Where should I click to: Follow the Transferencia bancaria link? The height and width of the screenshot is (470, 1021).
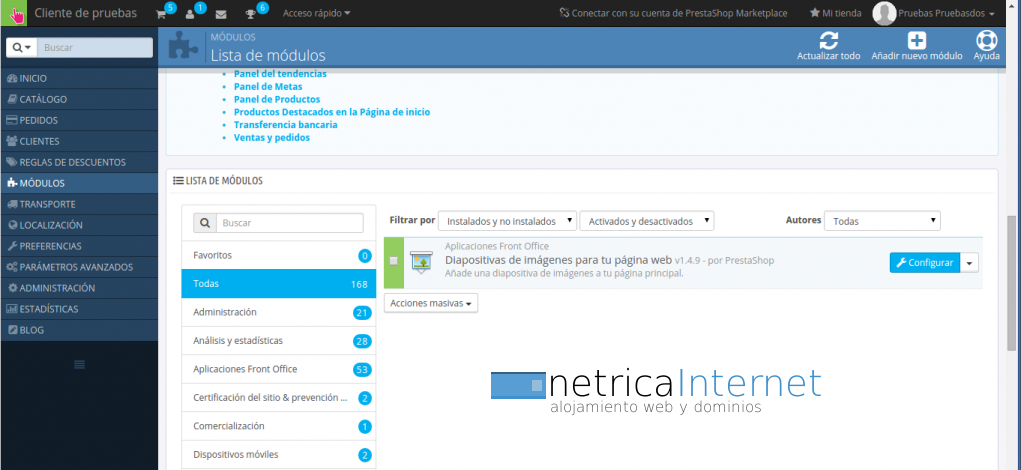coord(285,125)
